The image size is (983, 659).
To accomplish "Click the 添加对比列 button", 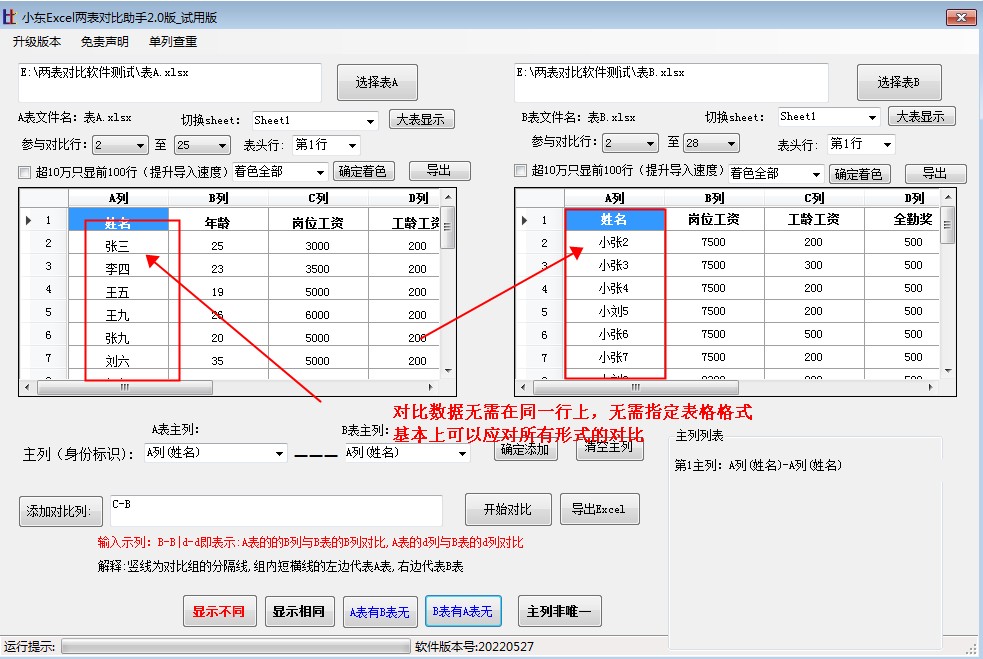I will pos(61,511).
